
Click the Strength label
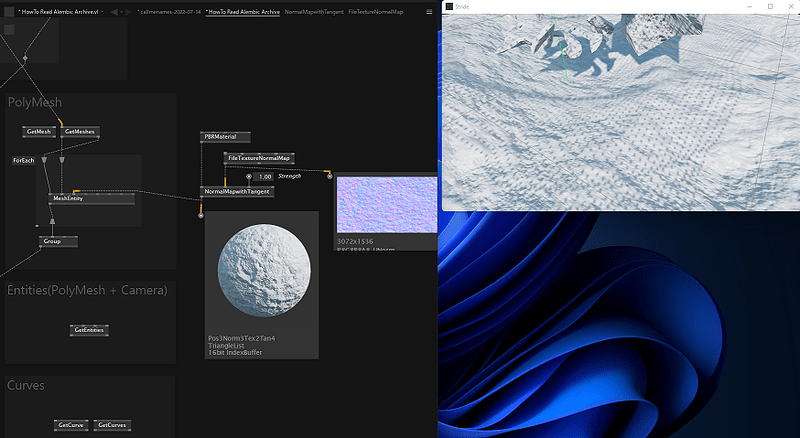(289, 176)
